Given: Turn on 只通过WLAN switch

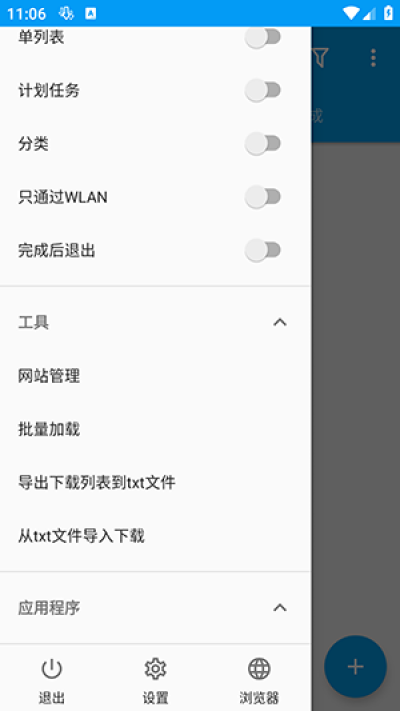Looking at the screenshot, I should click(x=263, y=197).
